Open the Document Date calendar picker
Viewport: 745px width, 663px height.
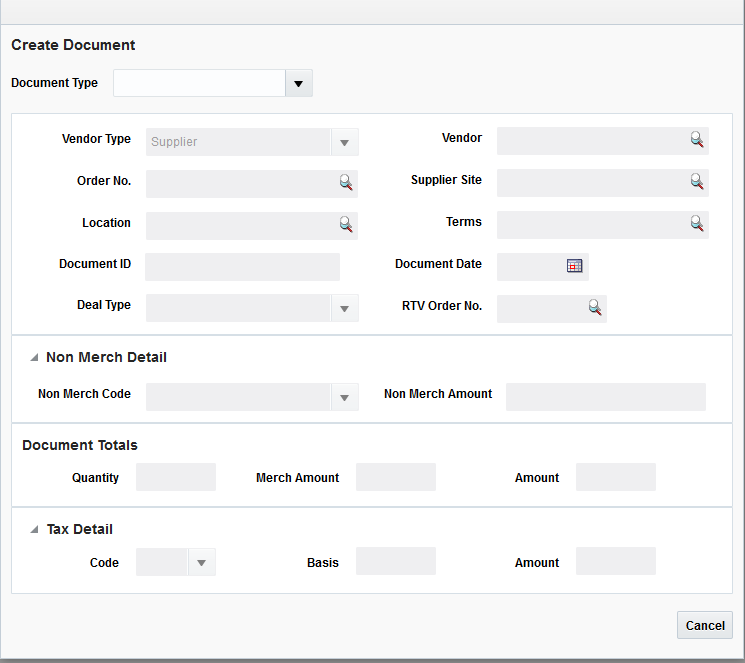pos(574,266)
